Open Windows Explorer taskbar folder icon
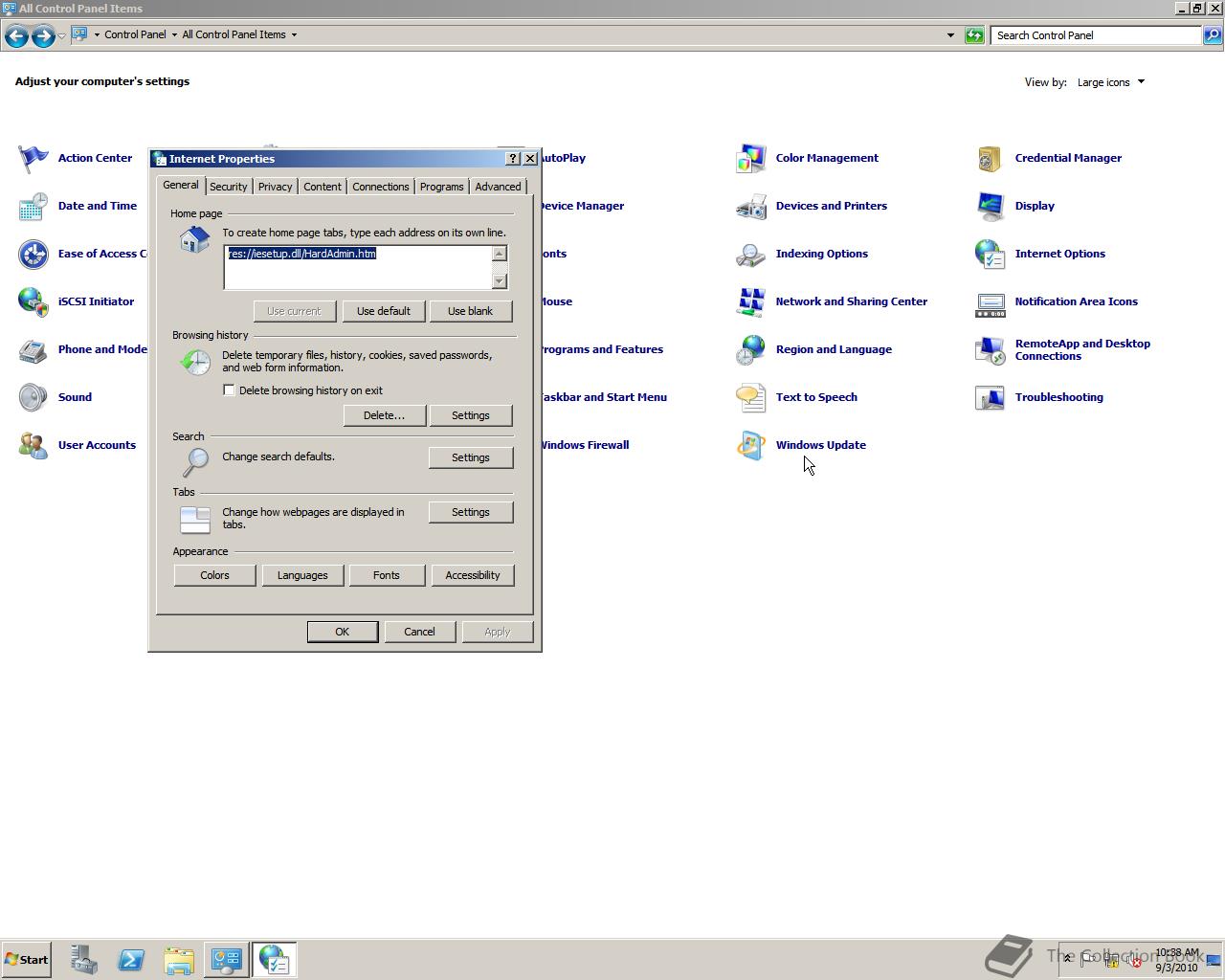The image size is (1225, 980). pos(179,959)
